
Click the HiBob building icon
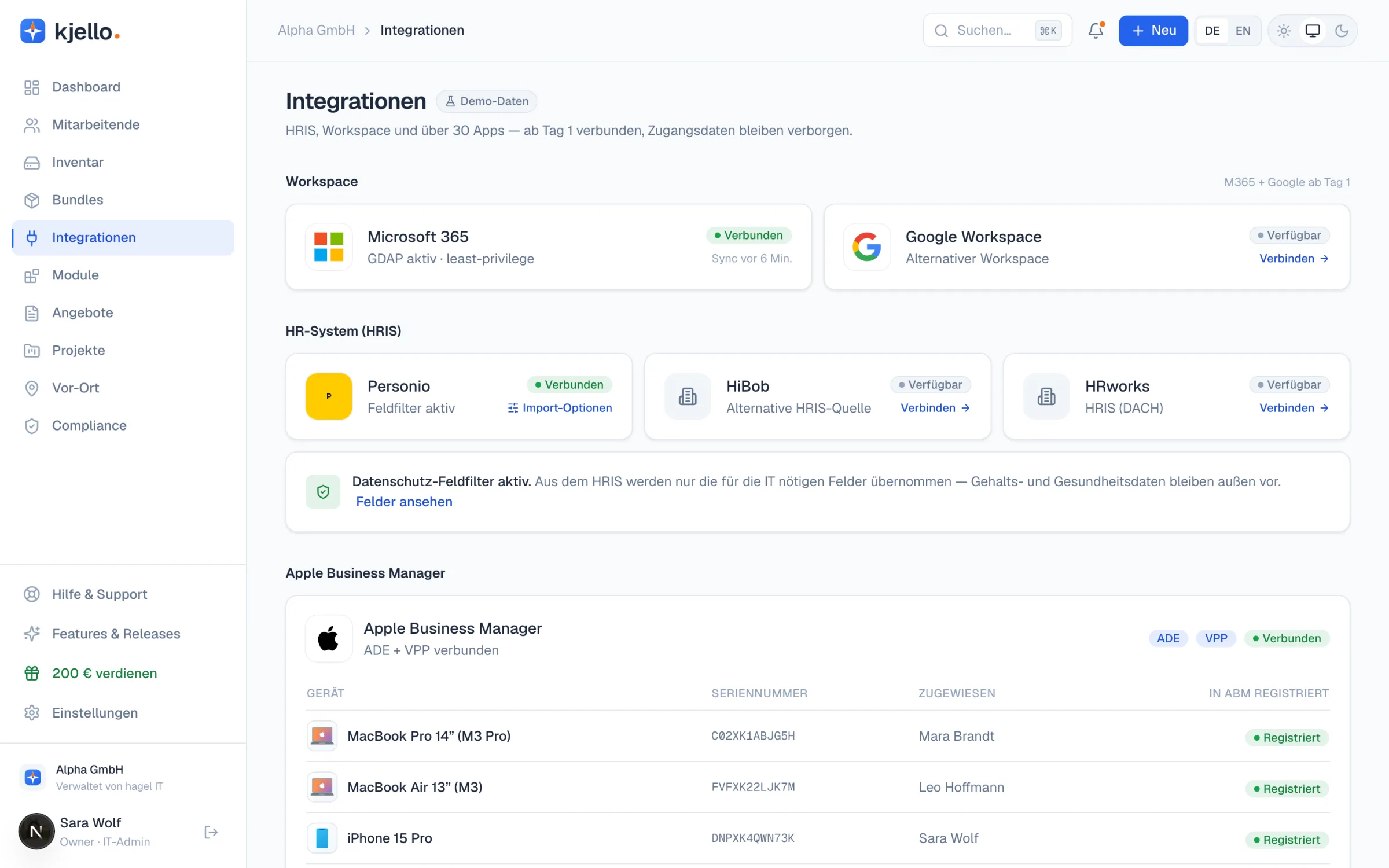[x=687, y=396]
